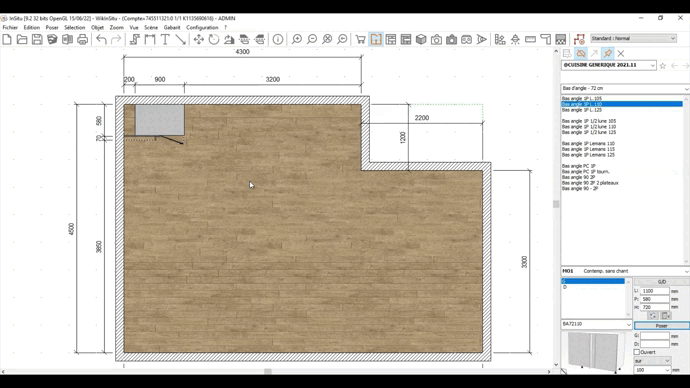Screen dimensions: 690x388
Task: Open the Edition menu
Action: (32, 27)
